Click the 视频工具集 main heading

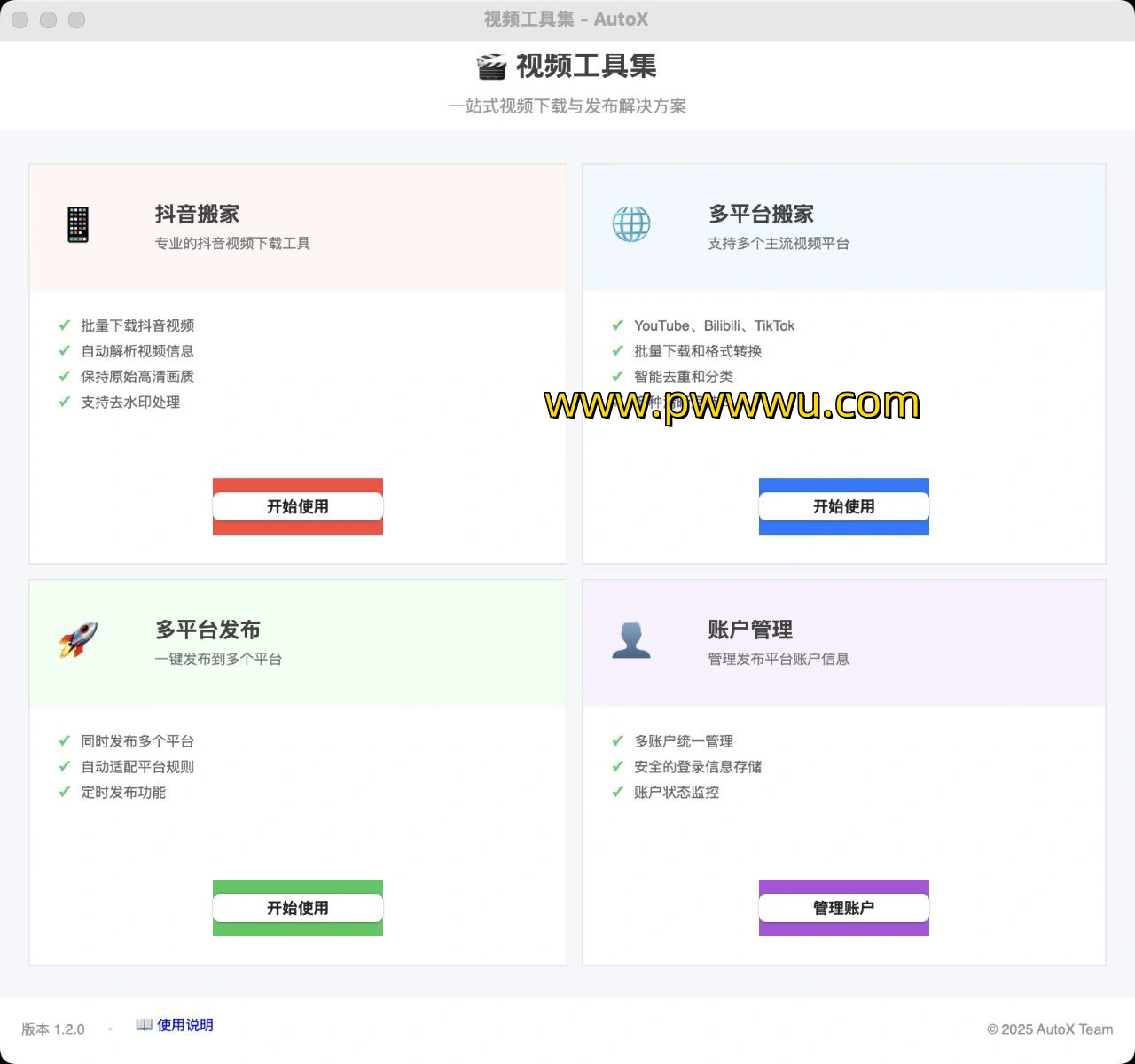[586, 66]
